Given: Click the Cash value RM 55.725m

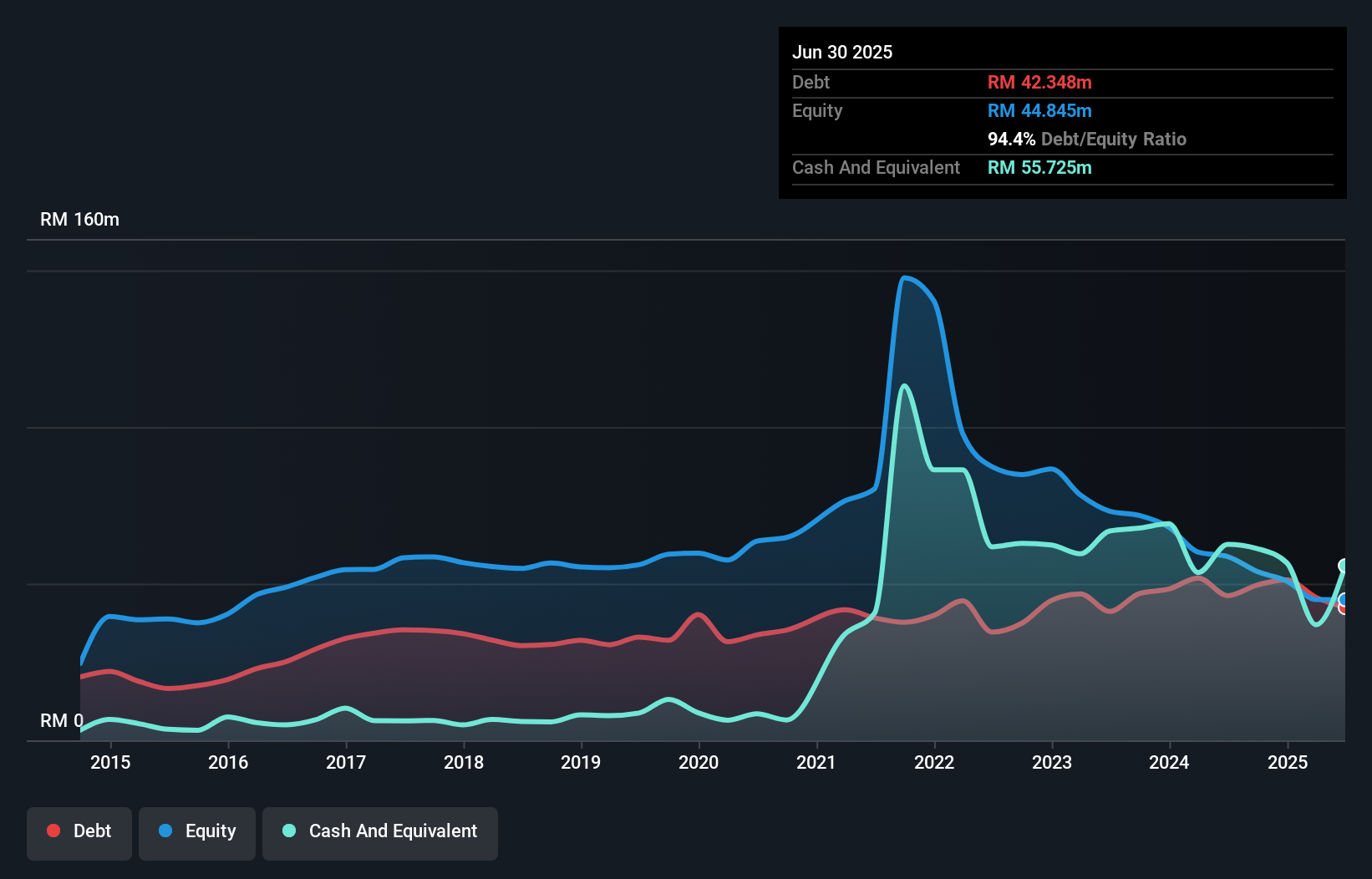Looking at the screenshot, I should (1039, 167).
